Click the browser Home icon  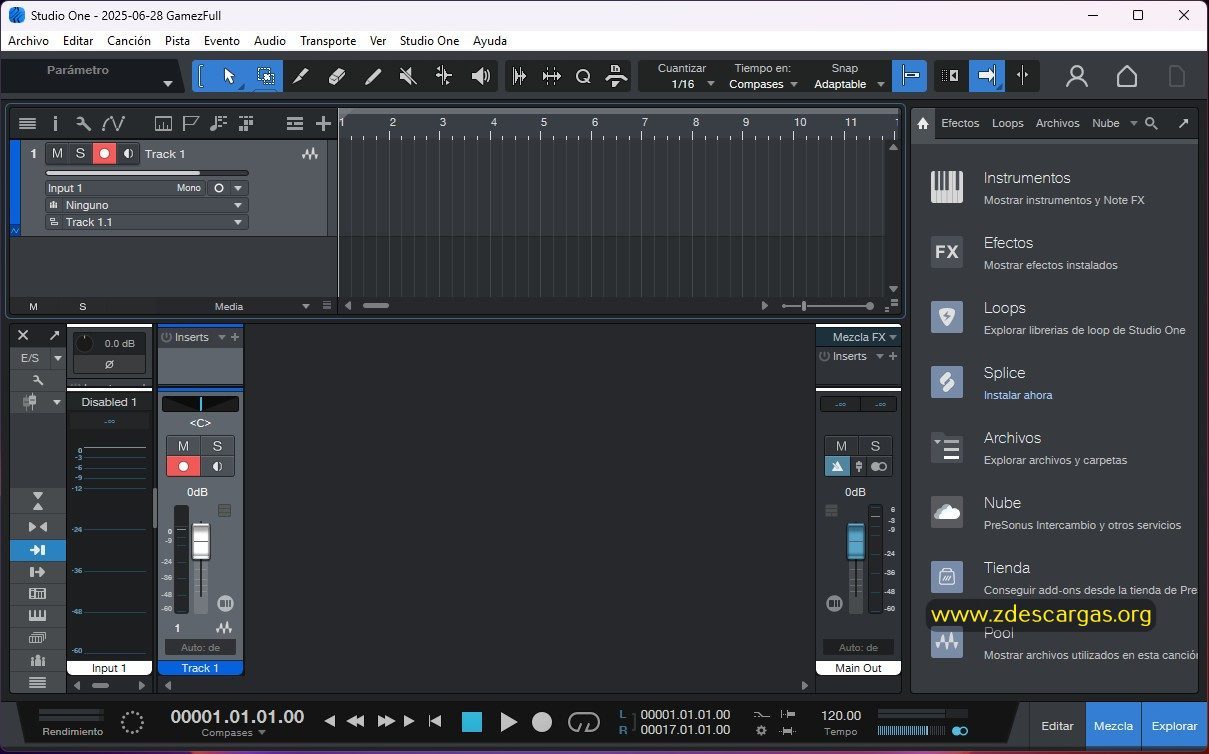(922, 123)
